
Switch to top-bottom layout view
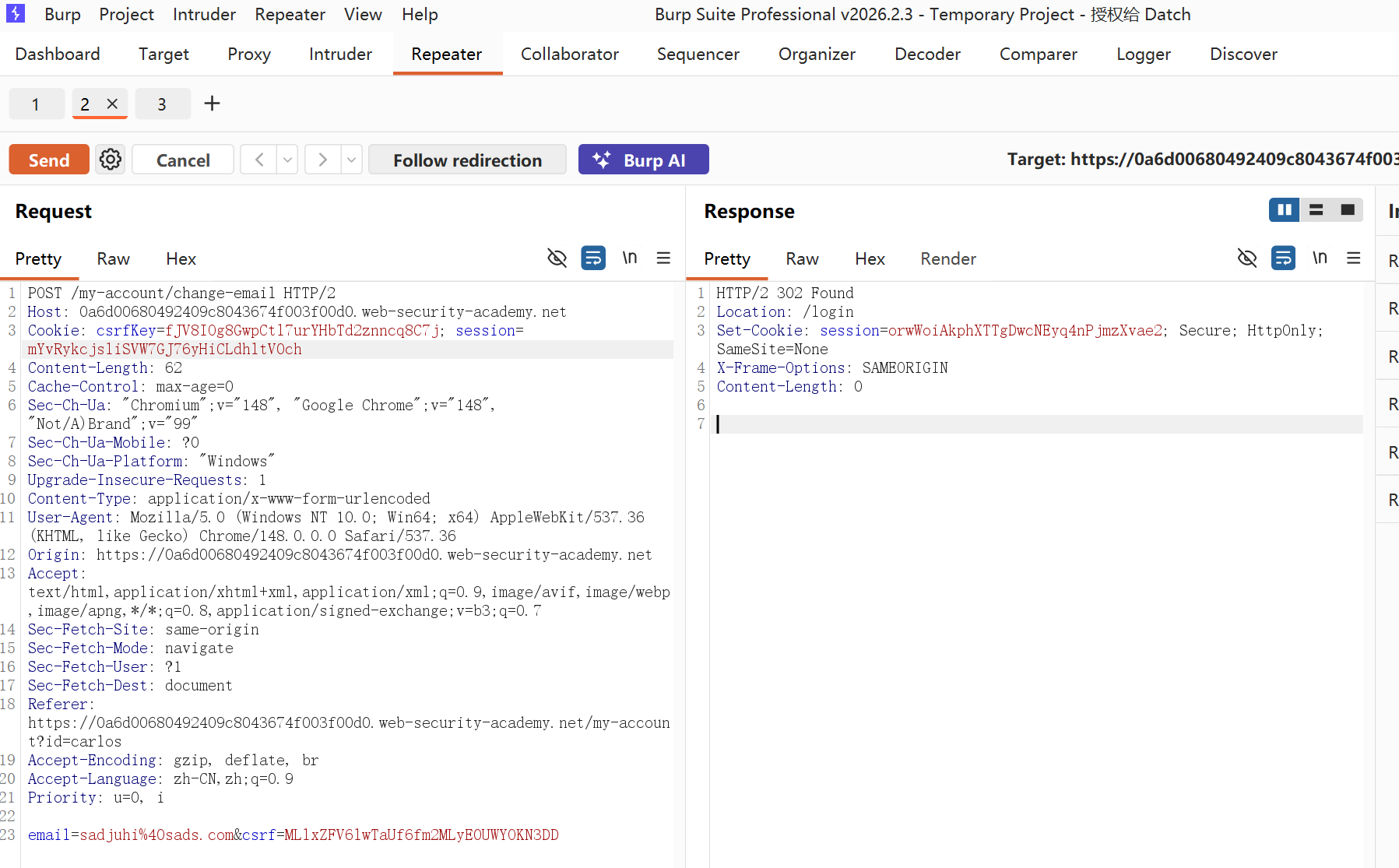(1316, 210)
